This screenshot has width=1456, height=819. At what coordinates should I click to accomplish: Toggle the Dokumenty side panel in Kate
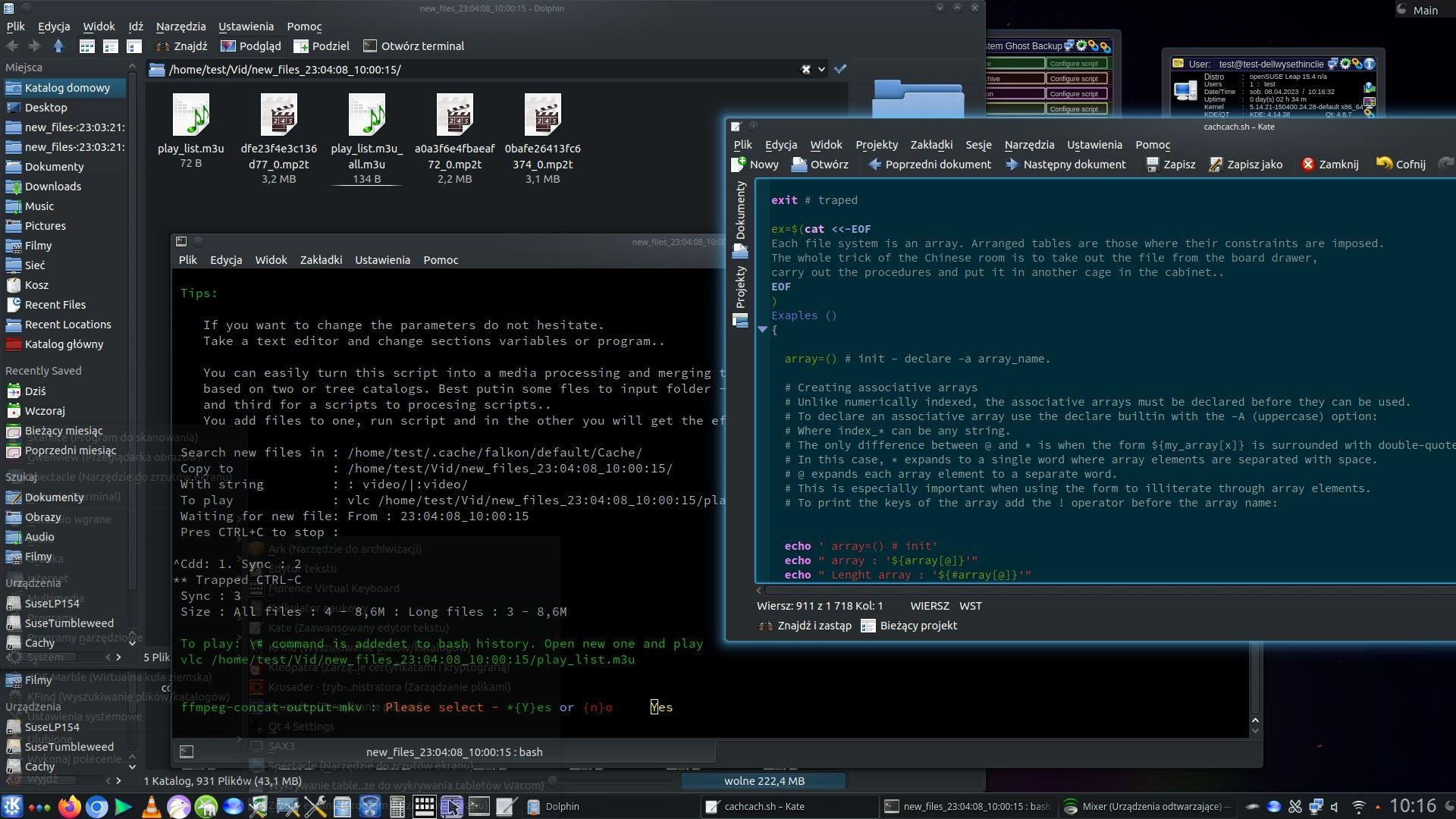point(740,211)
